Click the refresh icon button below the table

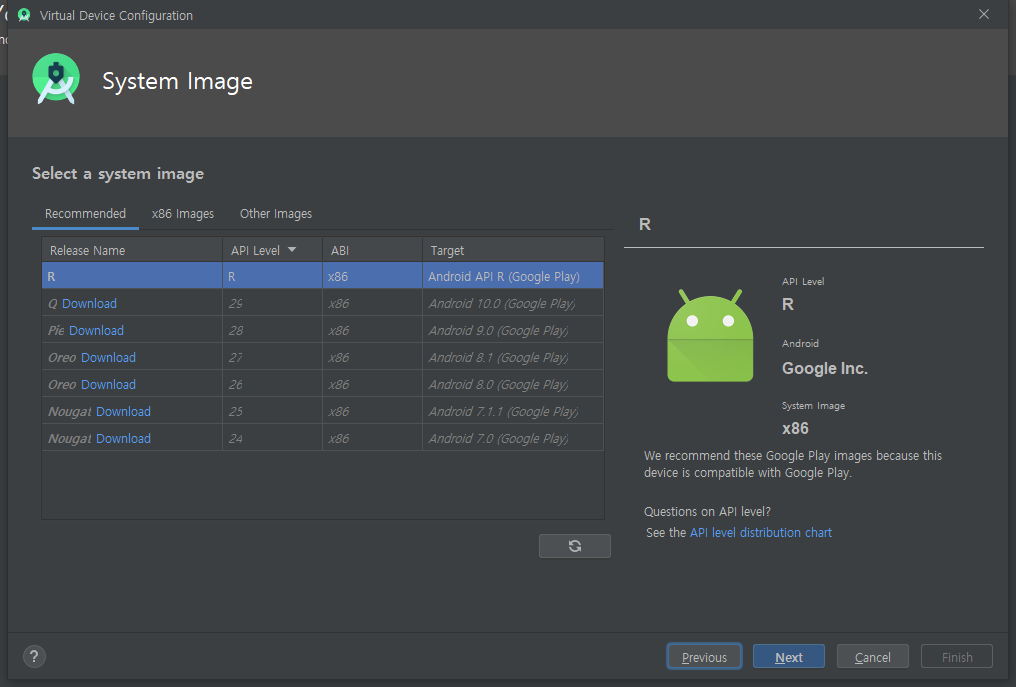(575, 546)
